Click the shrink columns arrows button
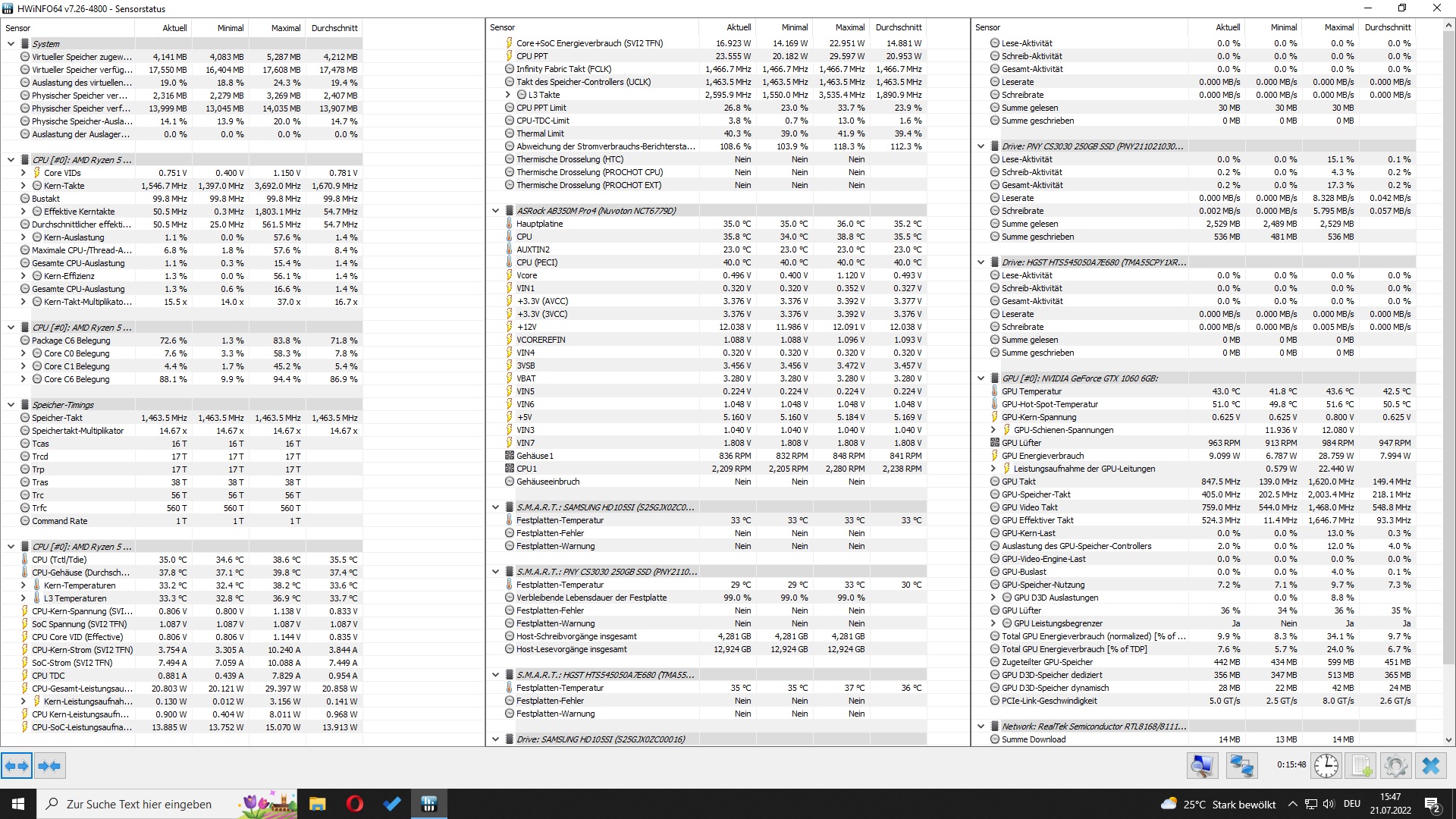 [x=49, y=766]
